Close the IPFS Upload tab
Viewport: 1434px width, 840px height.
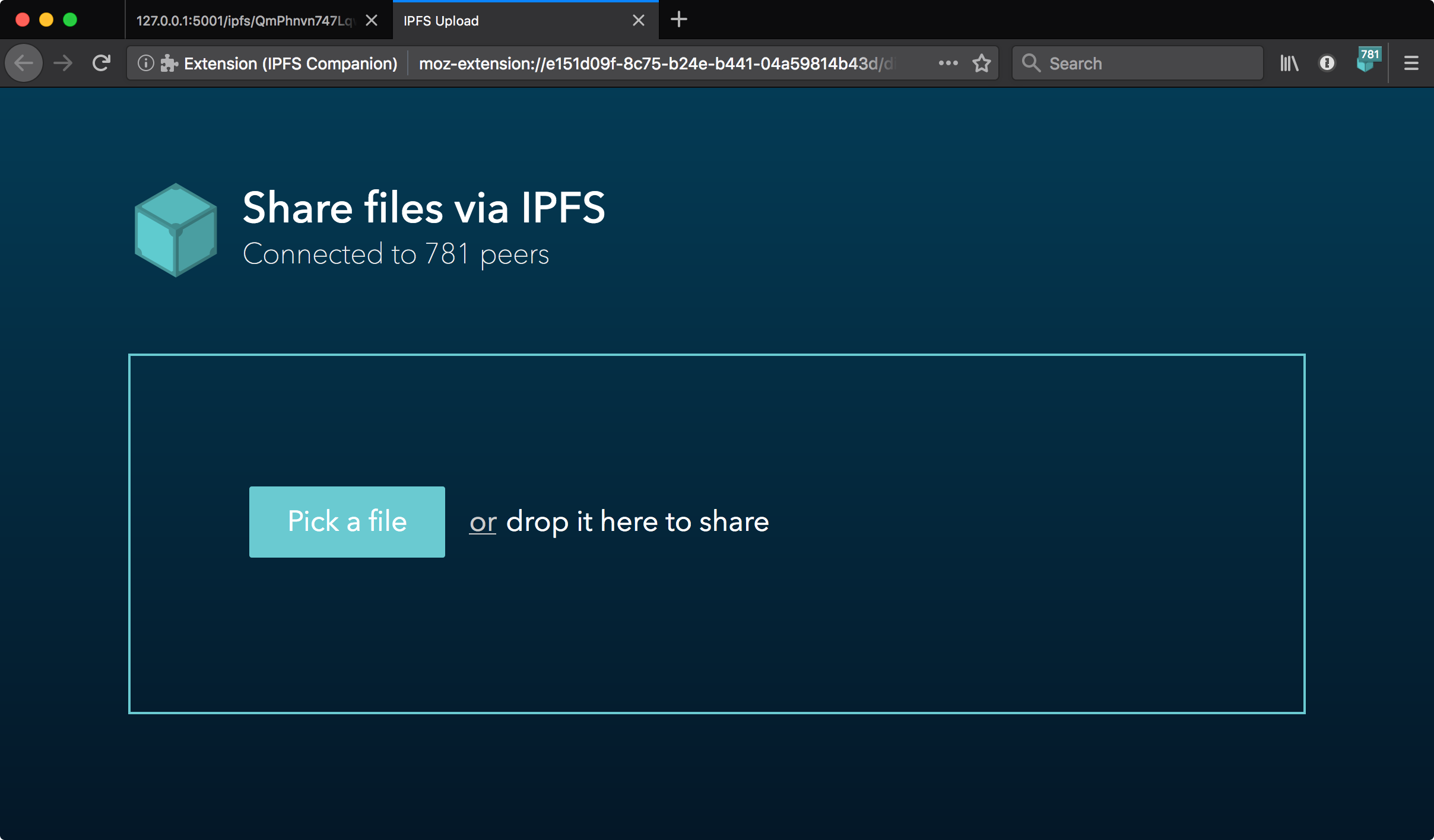point(639,21)
